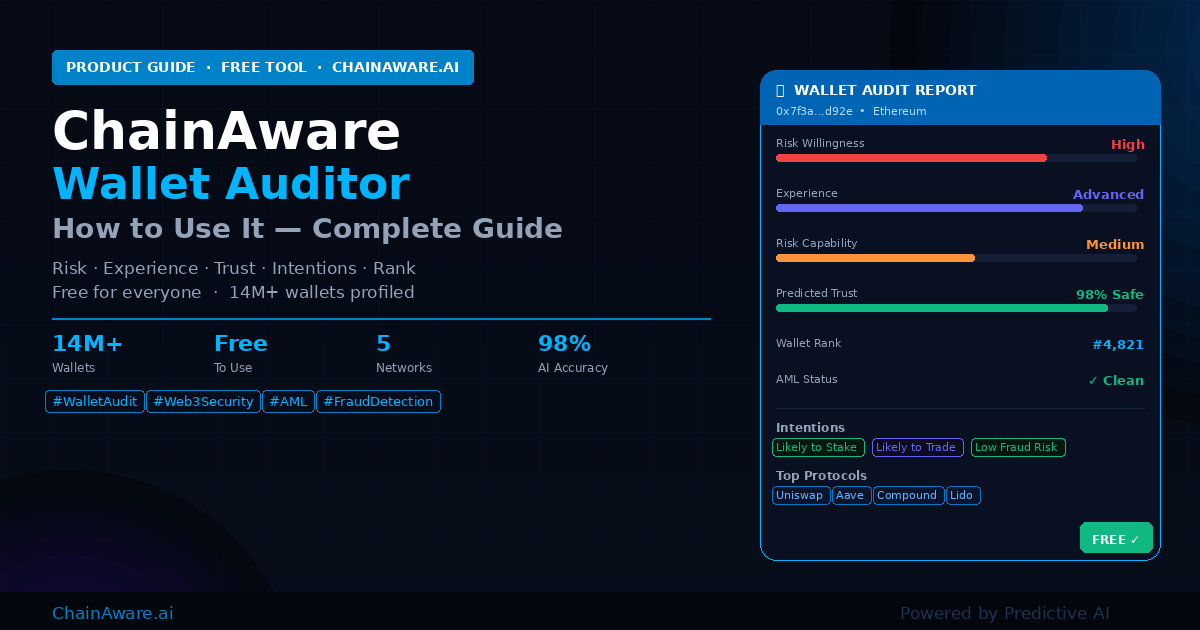This screenshot has height=630, width=1200.
Task: Click the Lido protocol chip
Action: click(962, 496)
